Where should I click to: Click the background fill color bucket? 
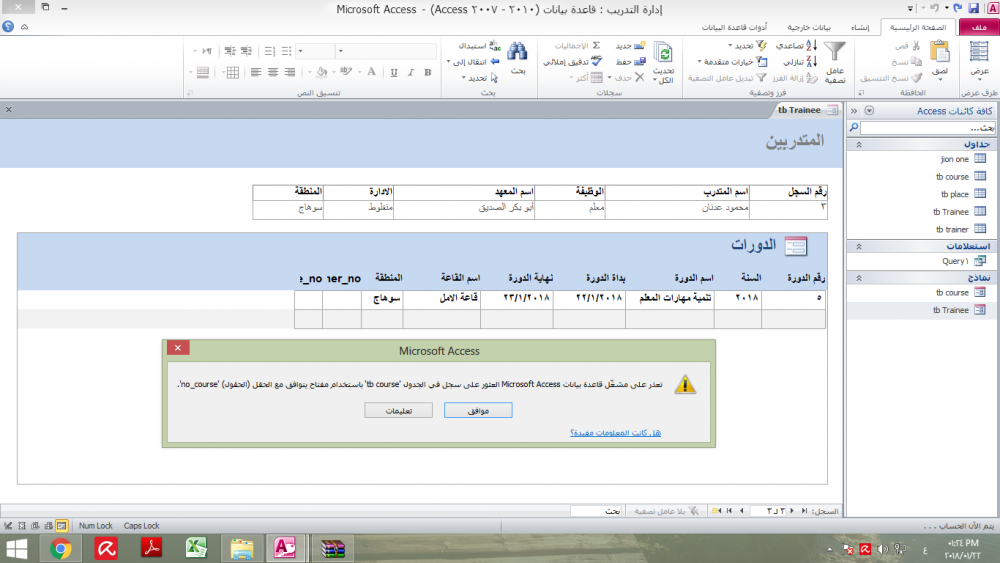pos(322,73)
